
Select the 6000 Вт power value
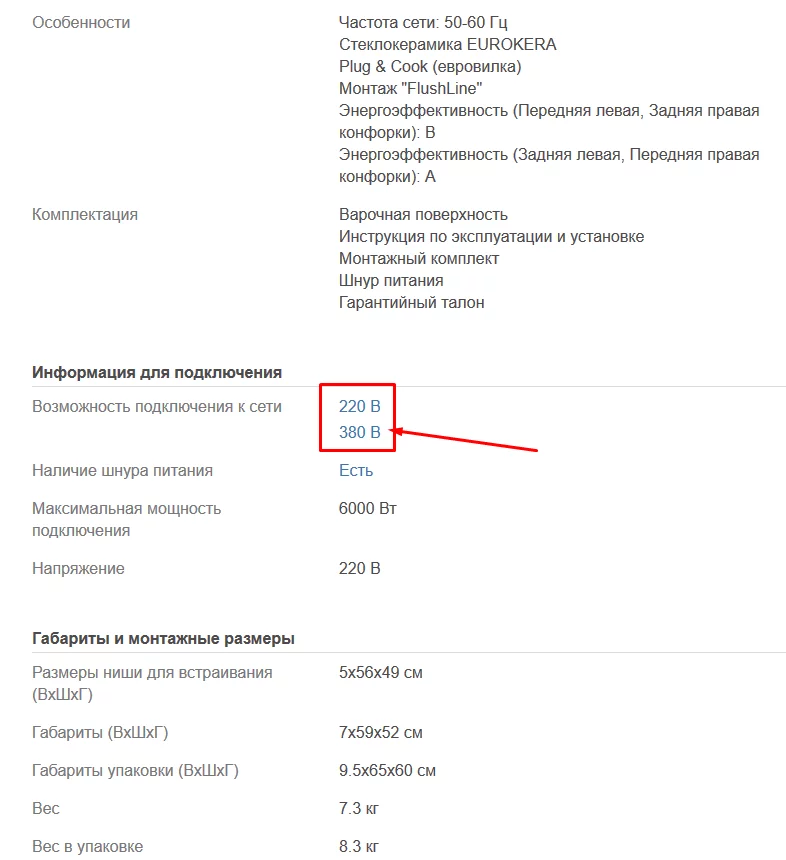(368, 509)
